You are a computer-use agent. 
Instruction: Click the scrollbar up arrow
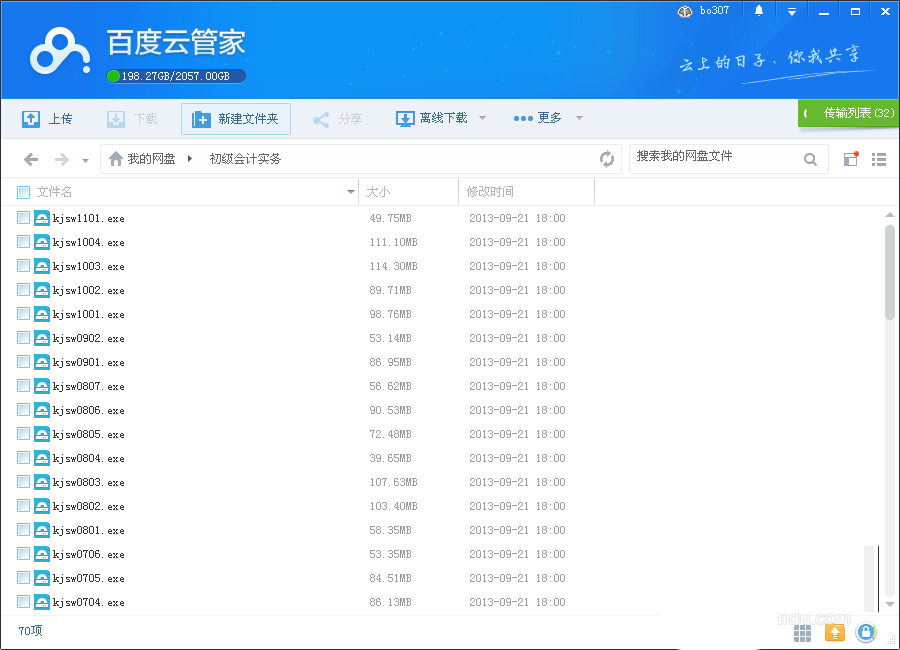890,215
